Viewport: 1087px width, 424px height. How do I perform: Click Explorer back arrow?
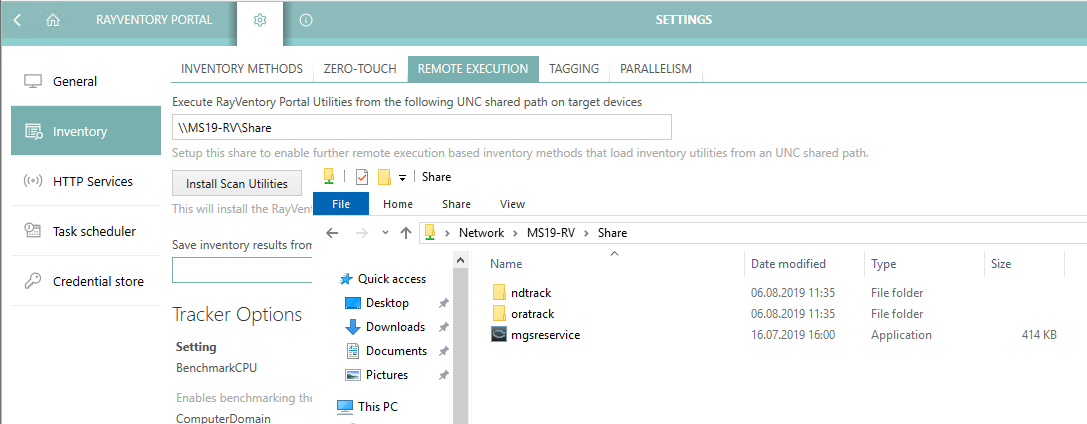332,233
